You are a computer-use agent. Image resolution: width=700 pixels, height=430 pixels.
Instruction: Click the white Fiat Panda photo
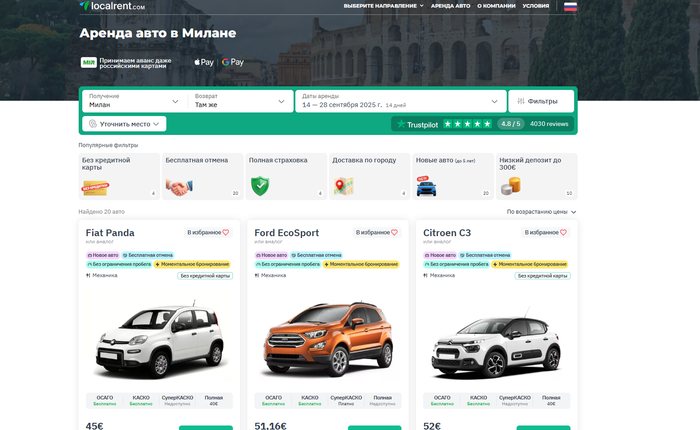pyautogui.click(x=159, y=339)
